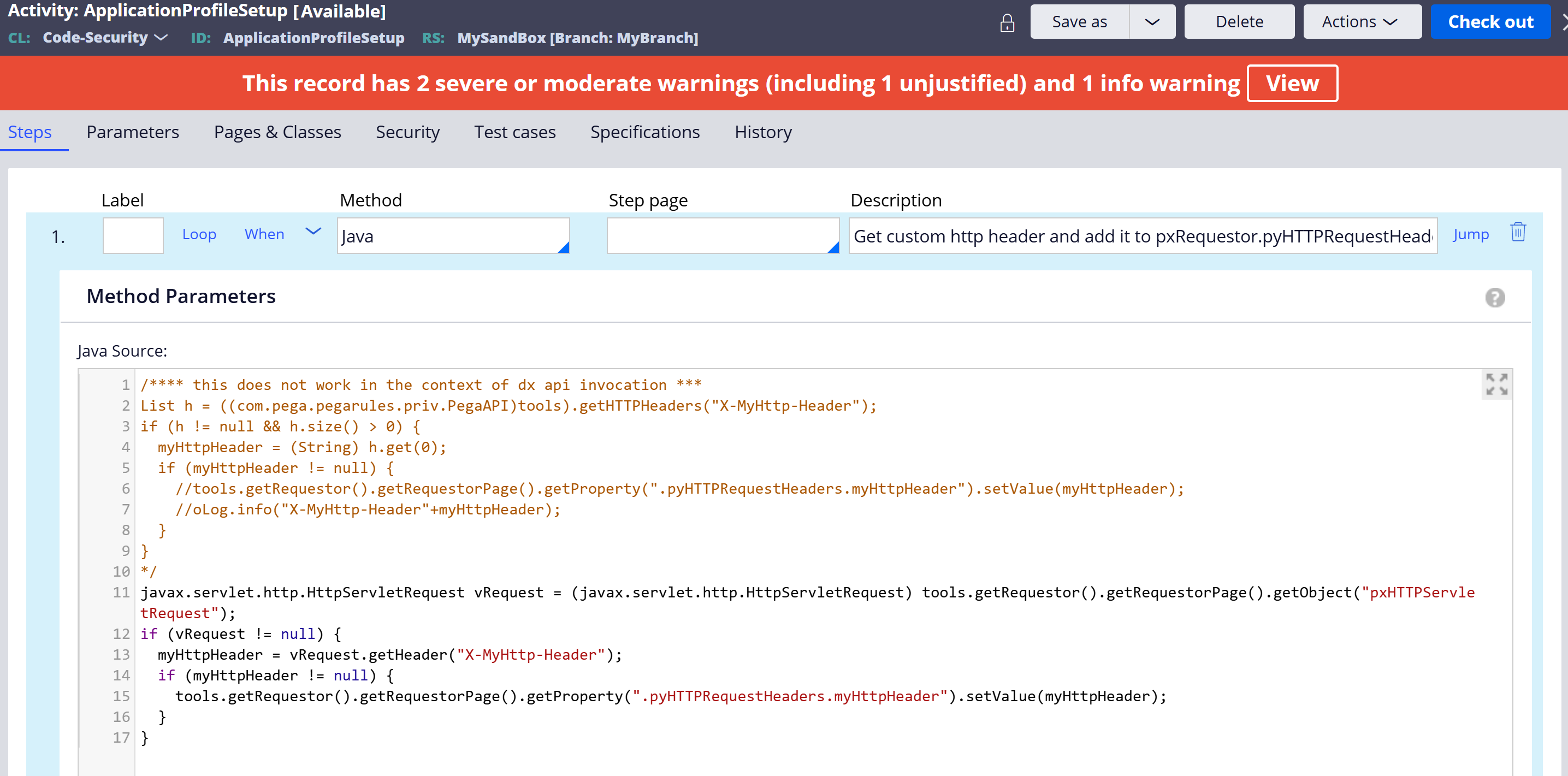Click the 'Java Source:' label
This screenshot has height=776, width=1568.
(122, 351)
